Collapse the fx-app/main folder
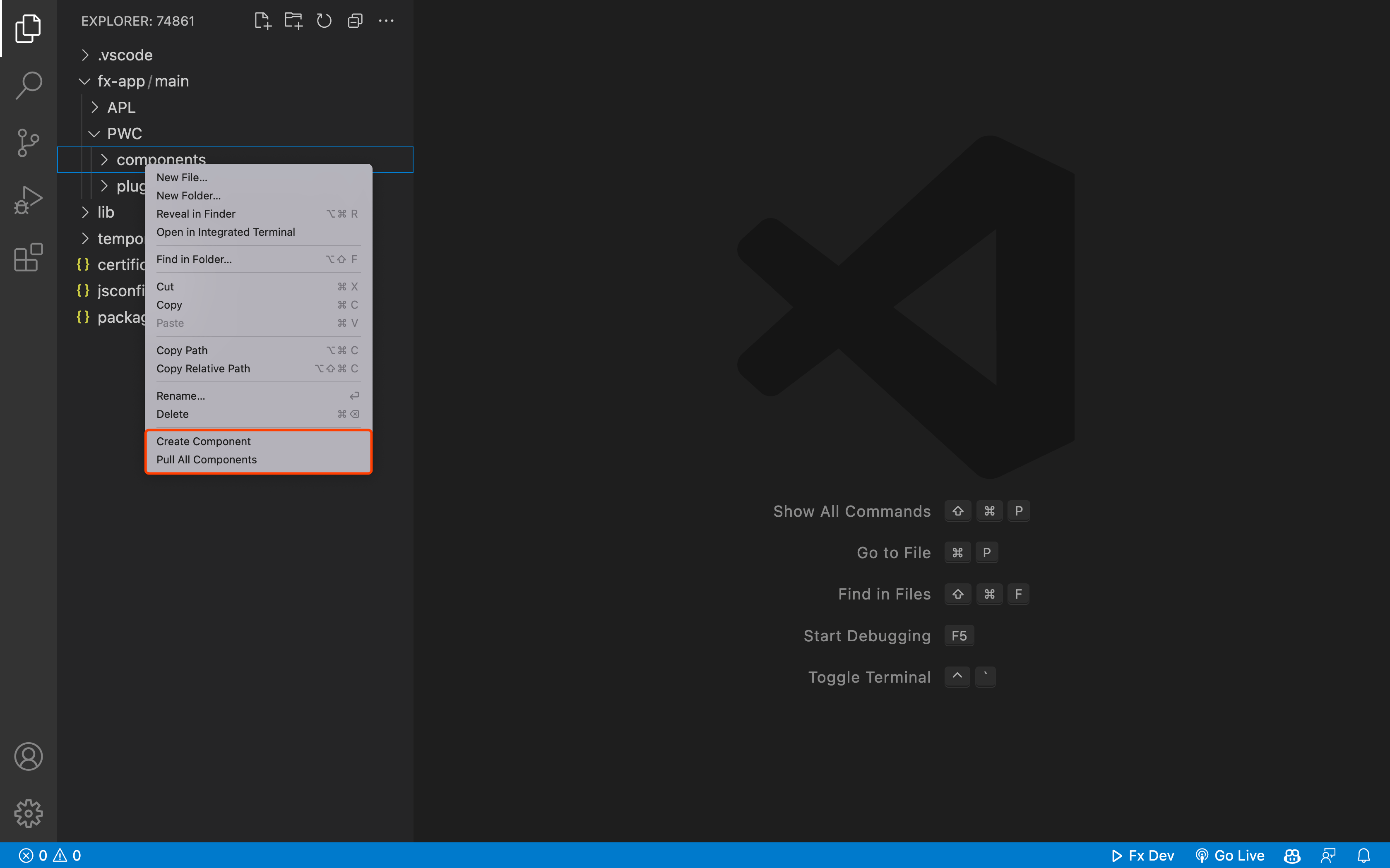Screen dimensions: 1390x868 pos(235,82)
